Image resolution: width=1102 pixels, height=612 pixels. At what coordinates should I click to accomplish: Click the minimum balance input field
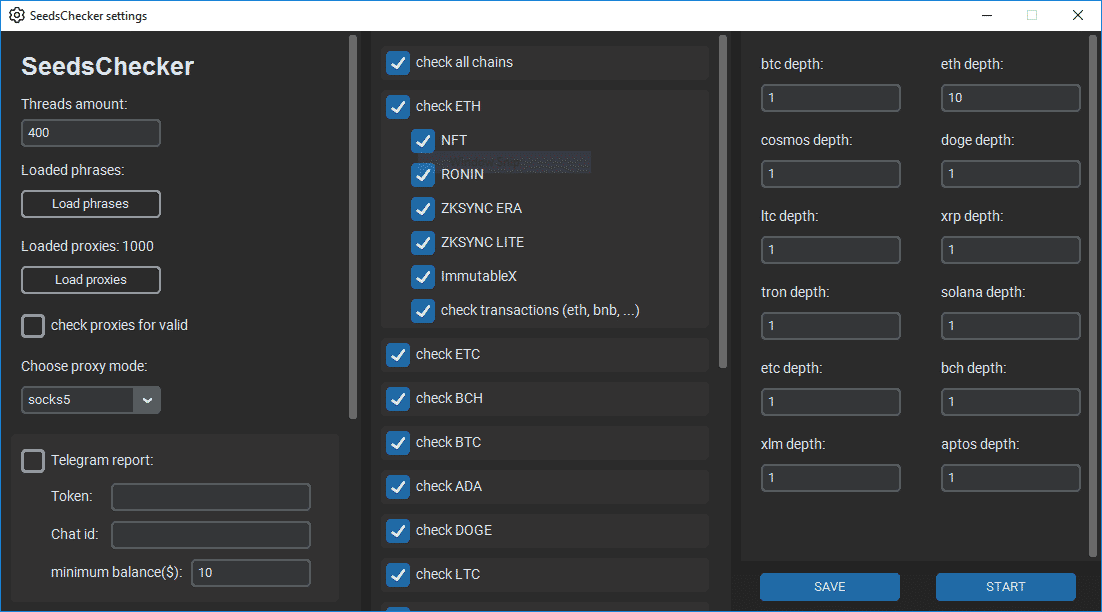250,573
